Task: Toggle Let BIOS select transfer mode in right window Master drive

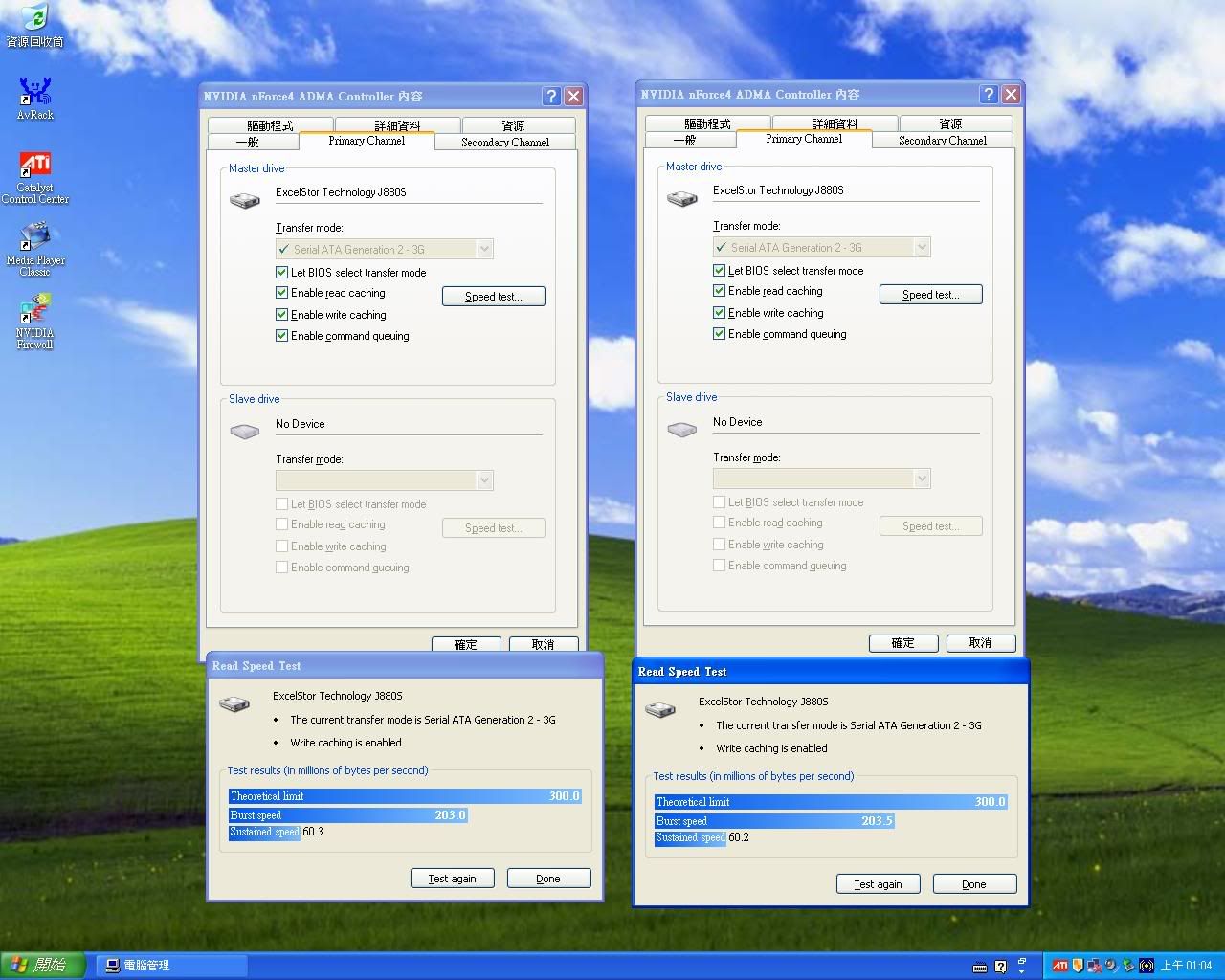Action: (719, 271)
